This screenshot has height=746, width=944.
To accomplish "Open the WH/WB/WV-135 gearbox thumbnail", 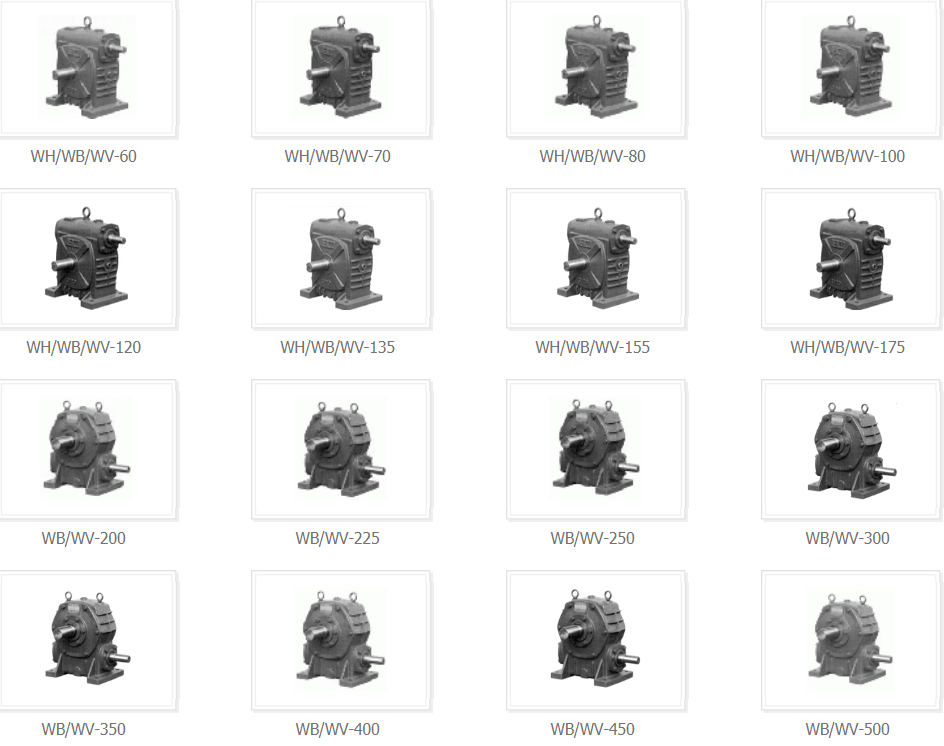I will (341, 260).
